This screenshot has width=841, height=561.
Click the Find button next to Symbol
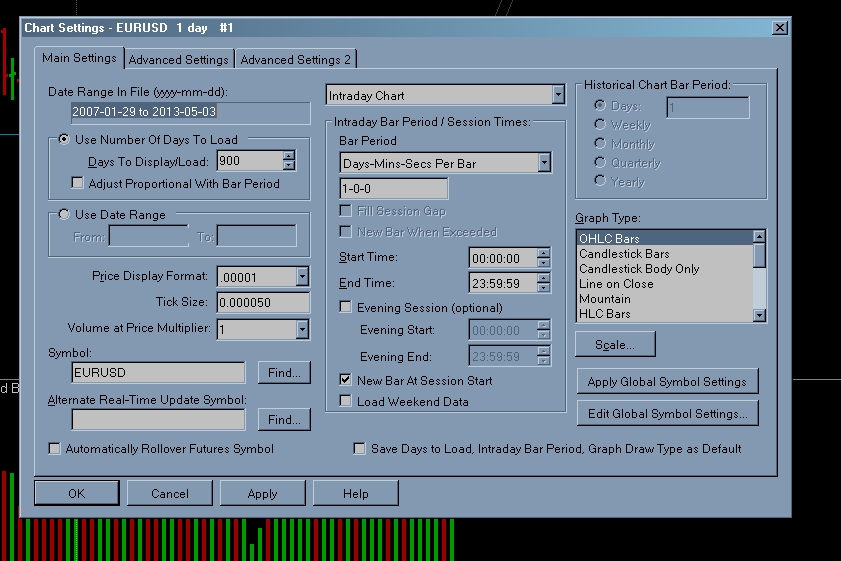pos(284,373)
